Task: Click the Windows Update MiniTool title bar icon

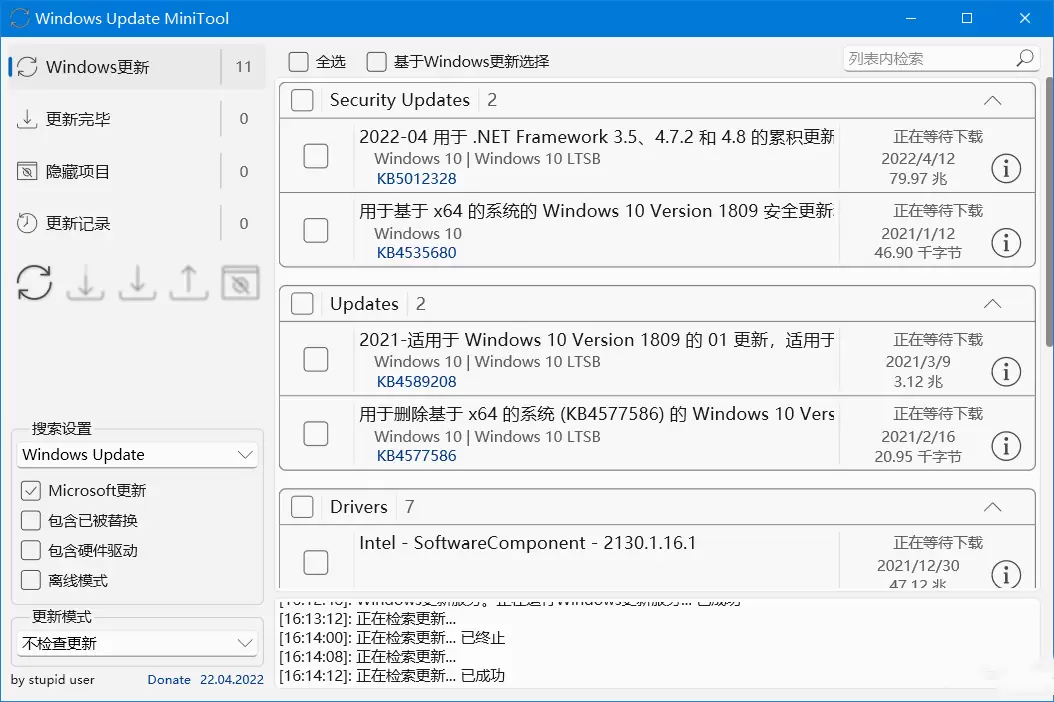Action: 19,18
